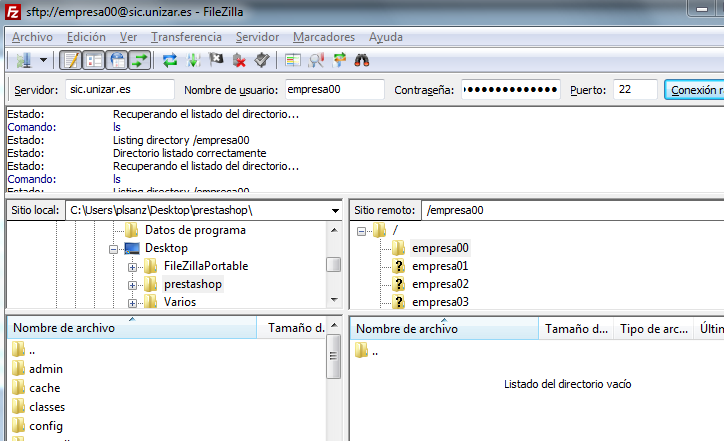Viewport: 724px width, 441px height.
Task: Open the Archivo menu
Action: [32, 37]
